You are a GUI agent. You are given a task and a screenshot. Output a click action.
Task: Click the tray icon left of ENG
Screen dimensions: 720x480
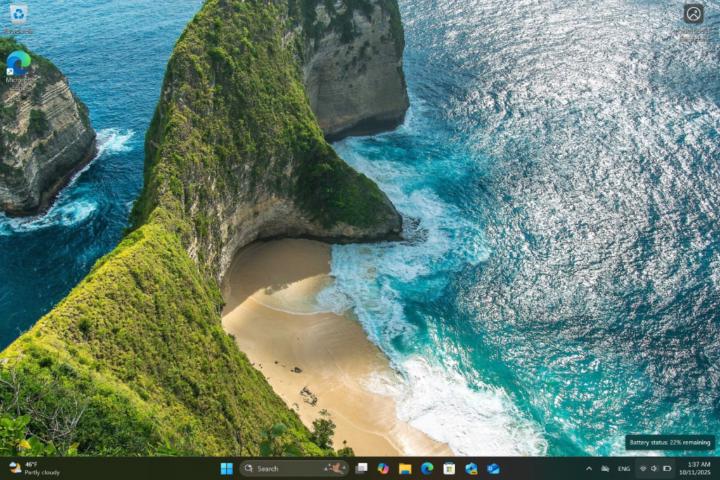coord(605,468)
